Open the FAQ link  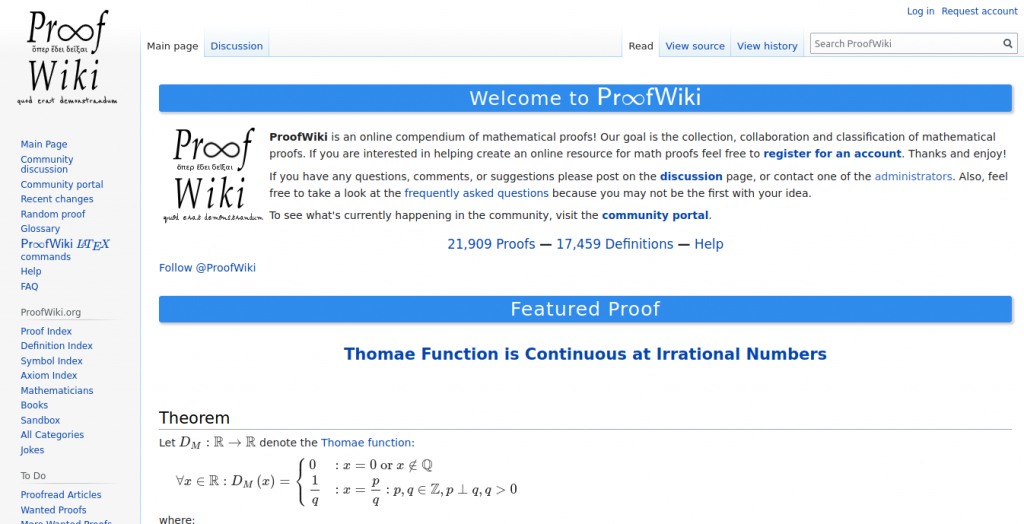[29, 286]
